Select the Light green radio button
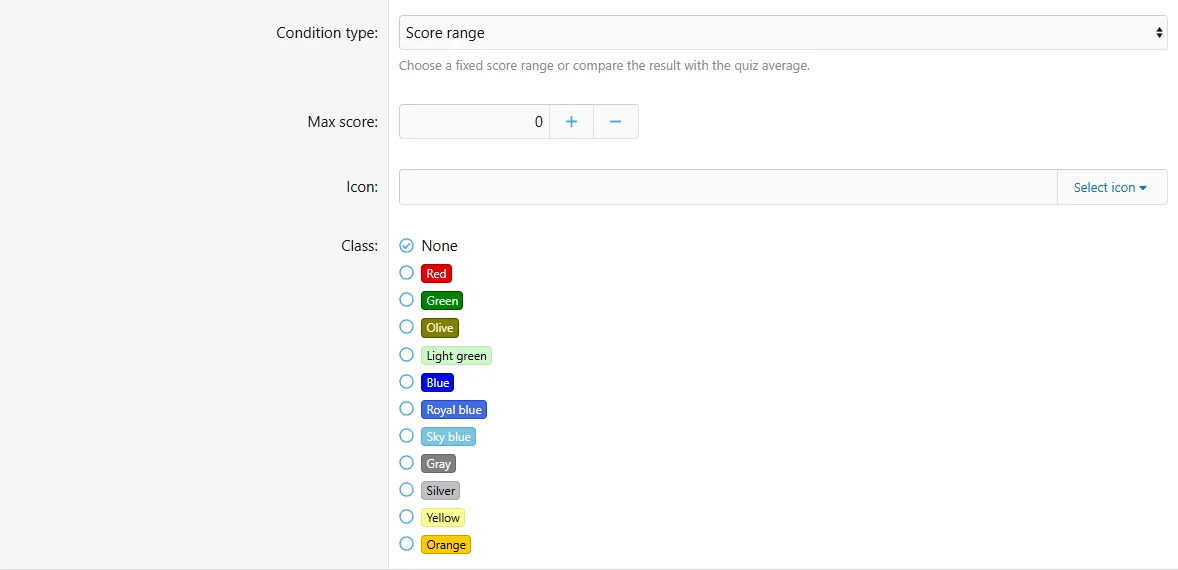The height and width of the screenshot is (570, 1178). point(406,354)
